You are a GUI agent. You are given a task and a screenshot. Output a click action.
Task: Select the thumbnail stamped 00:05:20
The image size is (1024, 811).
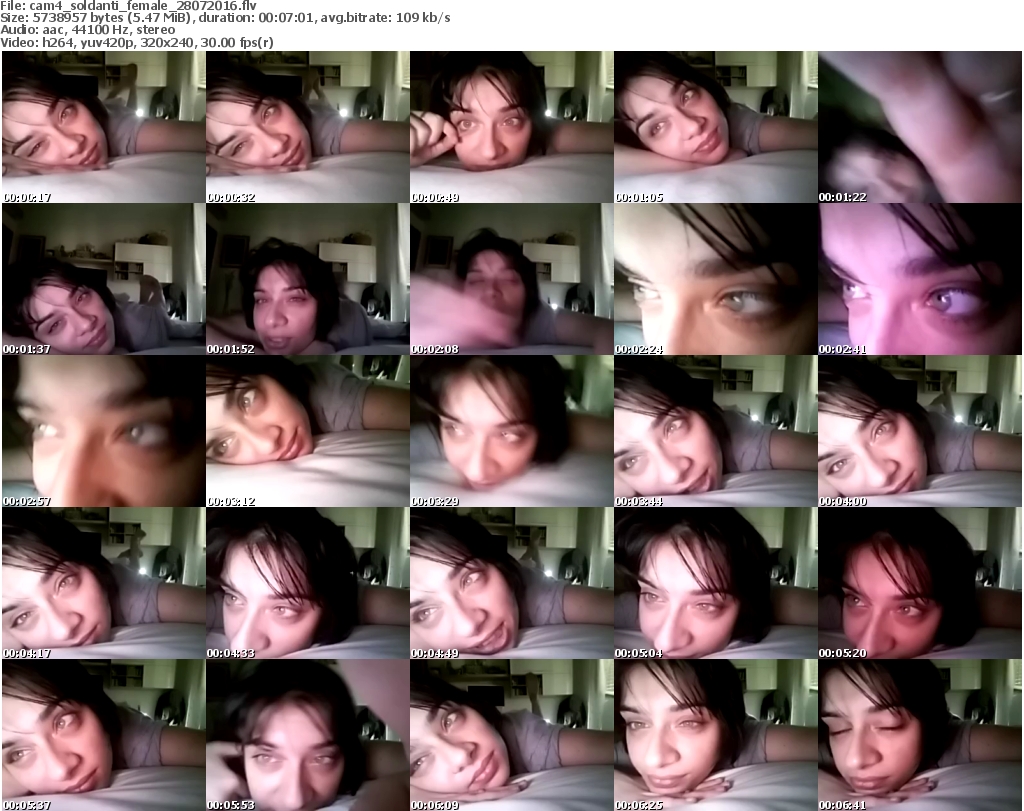click(920, 583)
